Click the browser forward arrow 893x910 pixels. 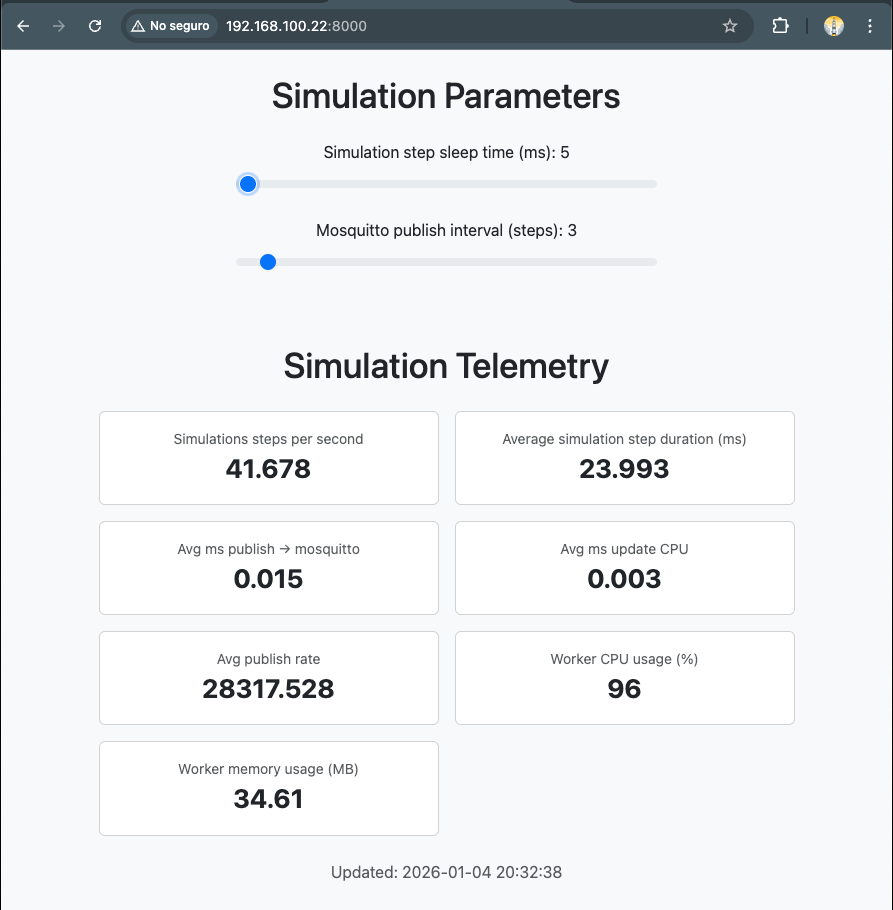coord(59,27)
